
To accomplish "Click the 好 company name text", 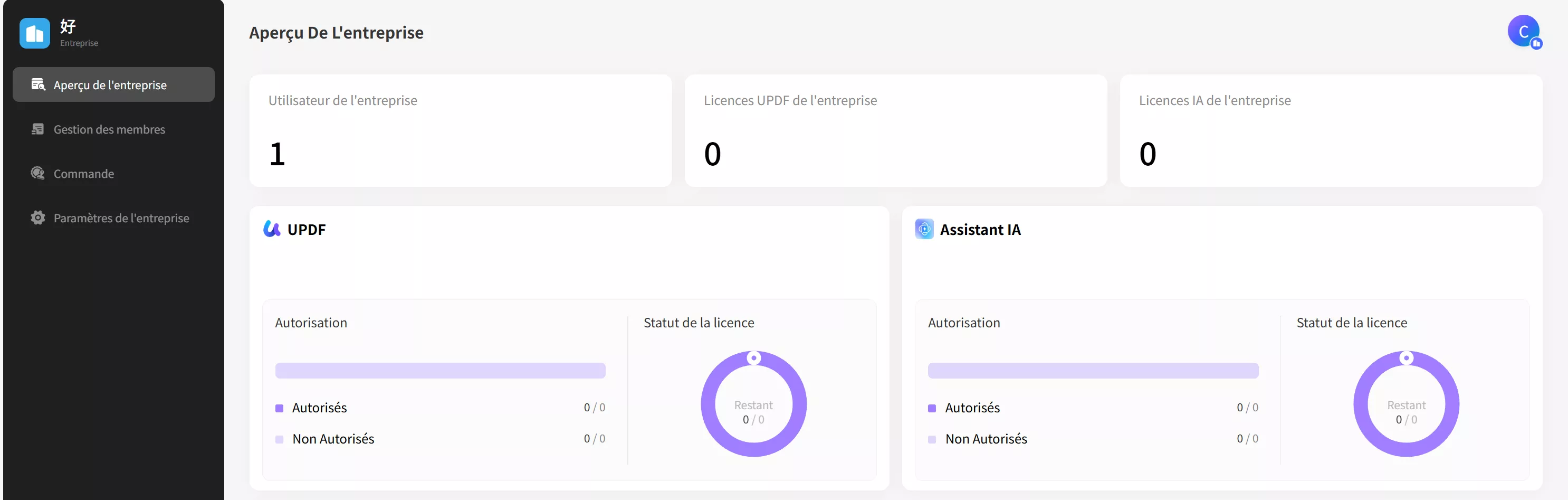I will click(68, 26).
